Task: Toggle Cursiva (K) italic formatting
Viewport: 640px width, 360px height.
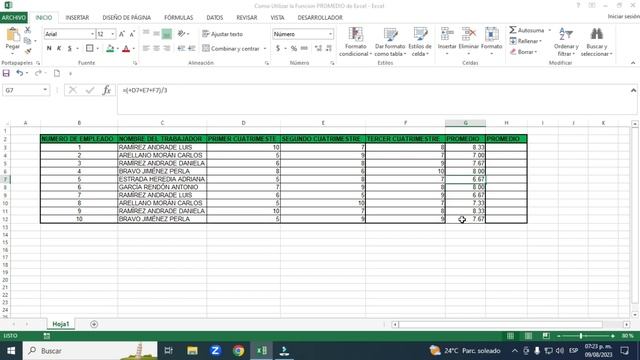Action: coord(59,48)
